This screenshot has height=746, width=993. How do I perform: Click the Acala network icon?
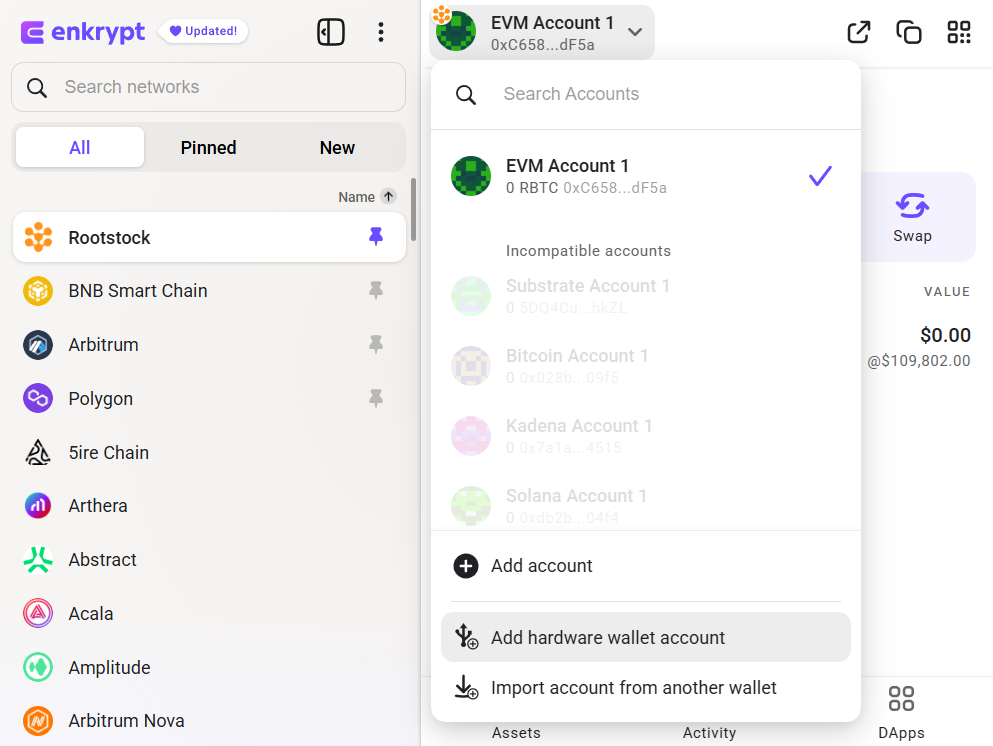[x=38, y=614]
